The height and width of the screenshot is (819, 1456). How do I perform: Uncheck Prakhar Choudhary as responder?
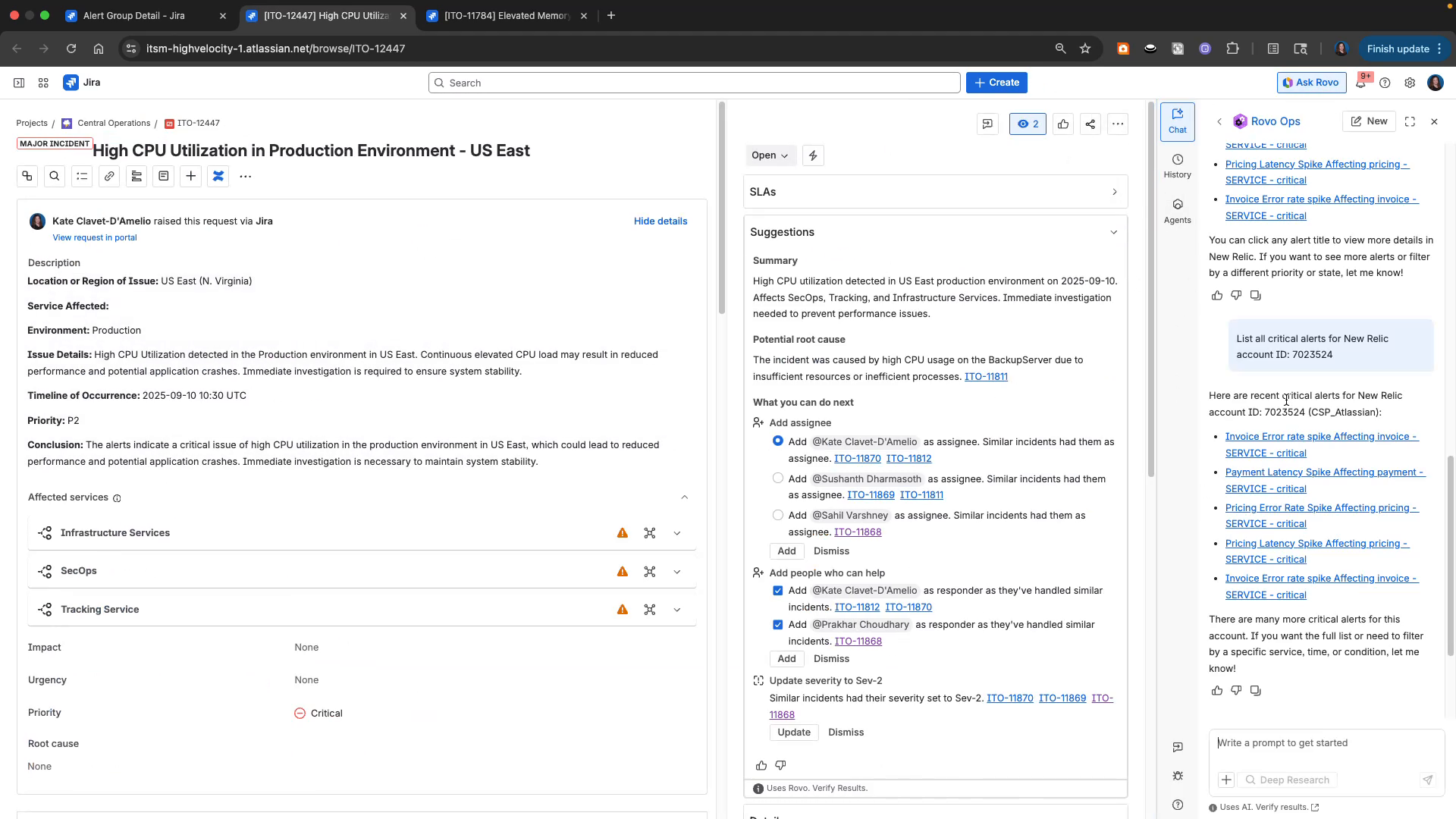point(777,624)
